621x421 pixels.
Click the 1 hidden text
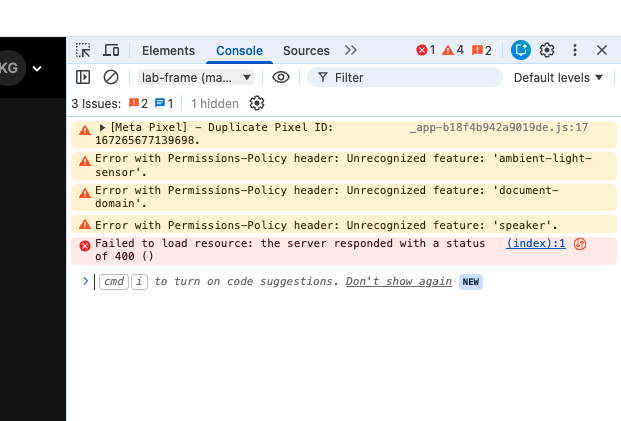point(215,104)
